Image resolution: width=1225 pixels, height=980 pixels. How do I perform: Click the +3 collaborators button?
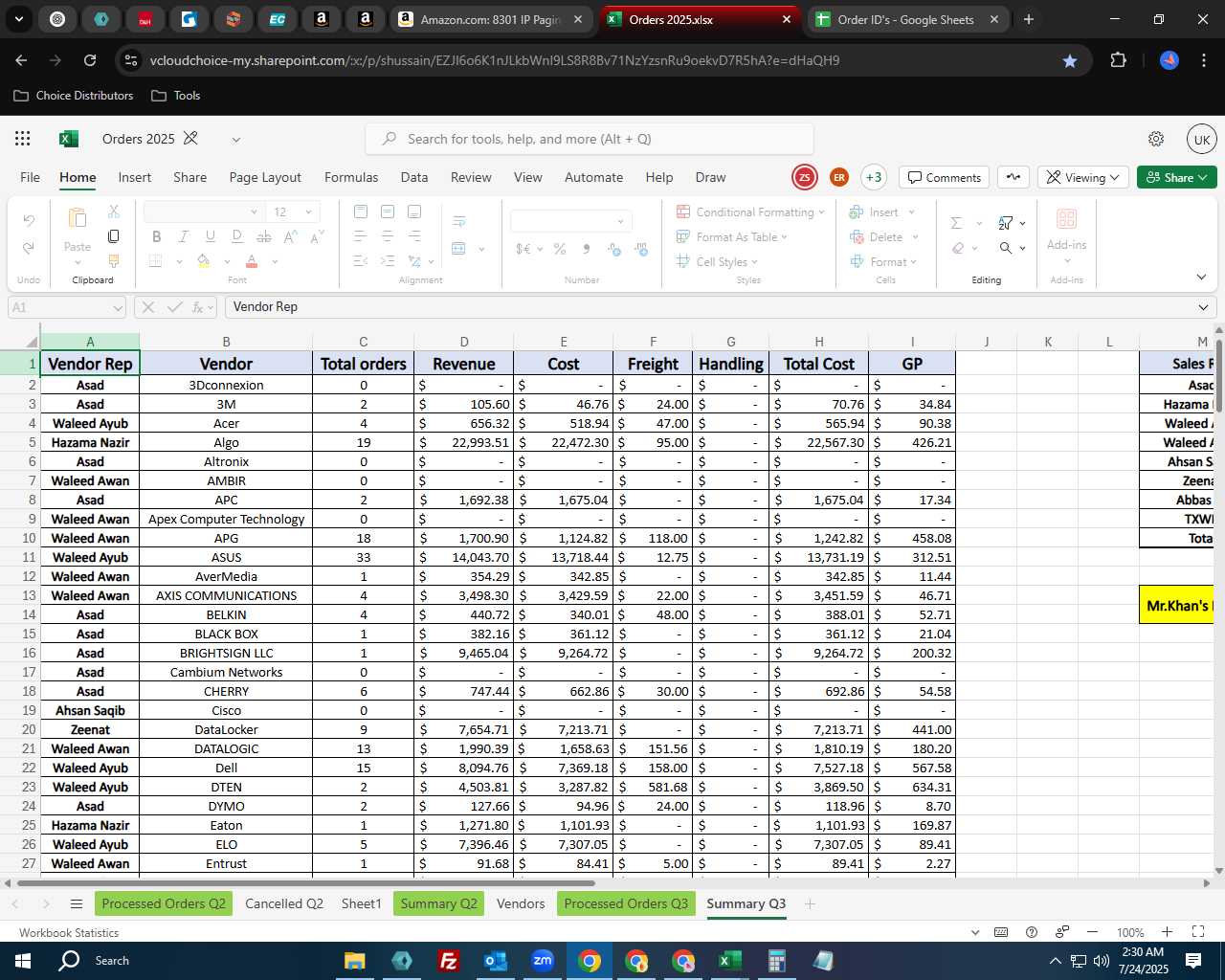[x=873, y=177]
